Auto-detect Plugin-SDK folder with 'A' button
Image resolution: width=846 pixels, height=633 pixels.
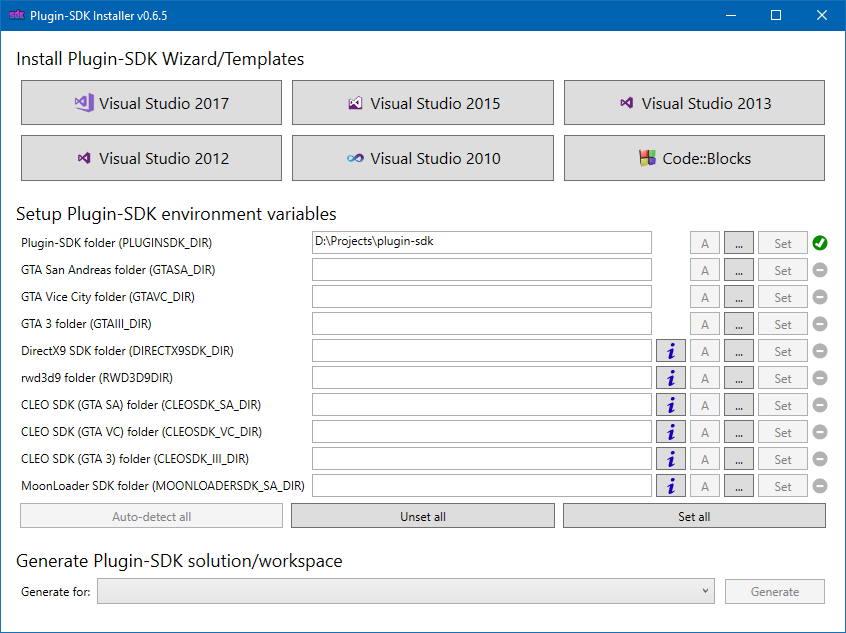(x=705, y=243)
